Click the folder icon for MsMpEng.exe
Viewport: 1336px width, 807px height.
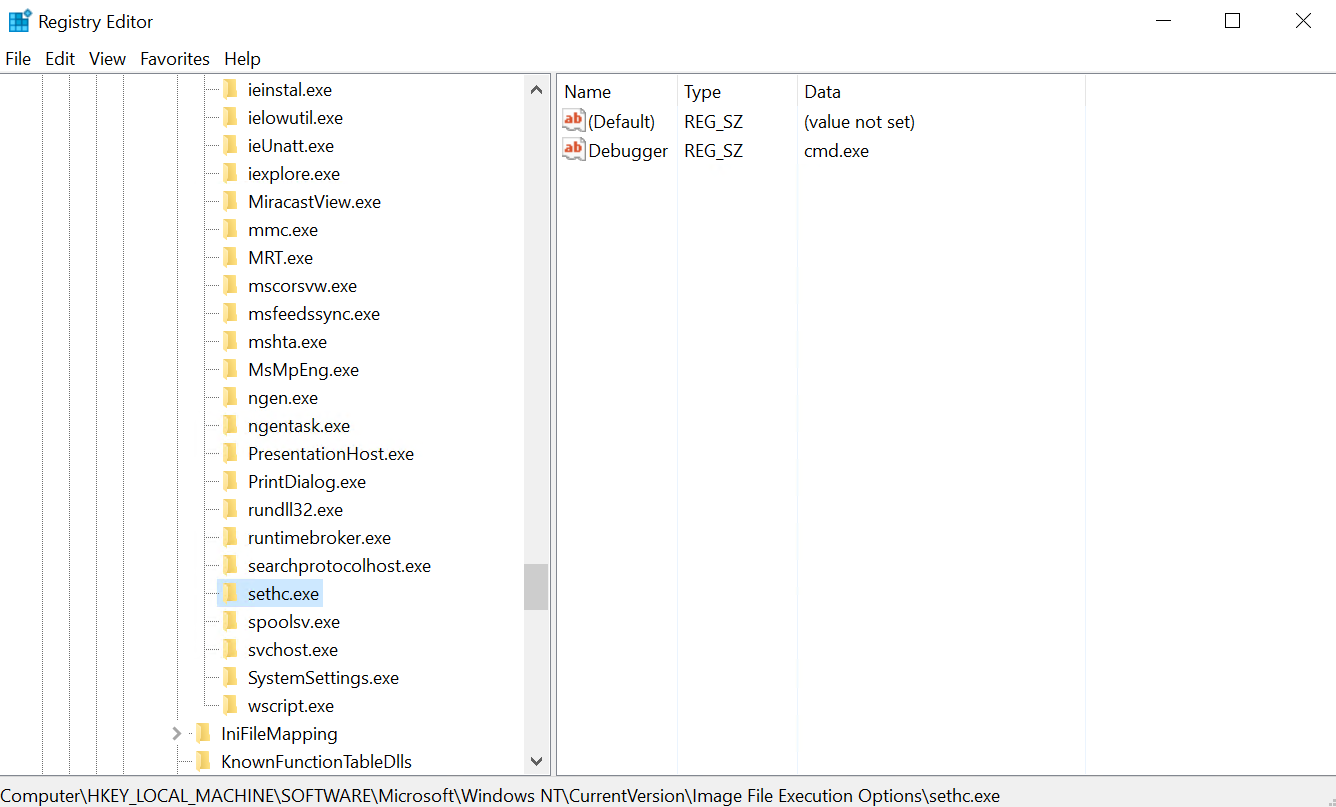[231, 370]
